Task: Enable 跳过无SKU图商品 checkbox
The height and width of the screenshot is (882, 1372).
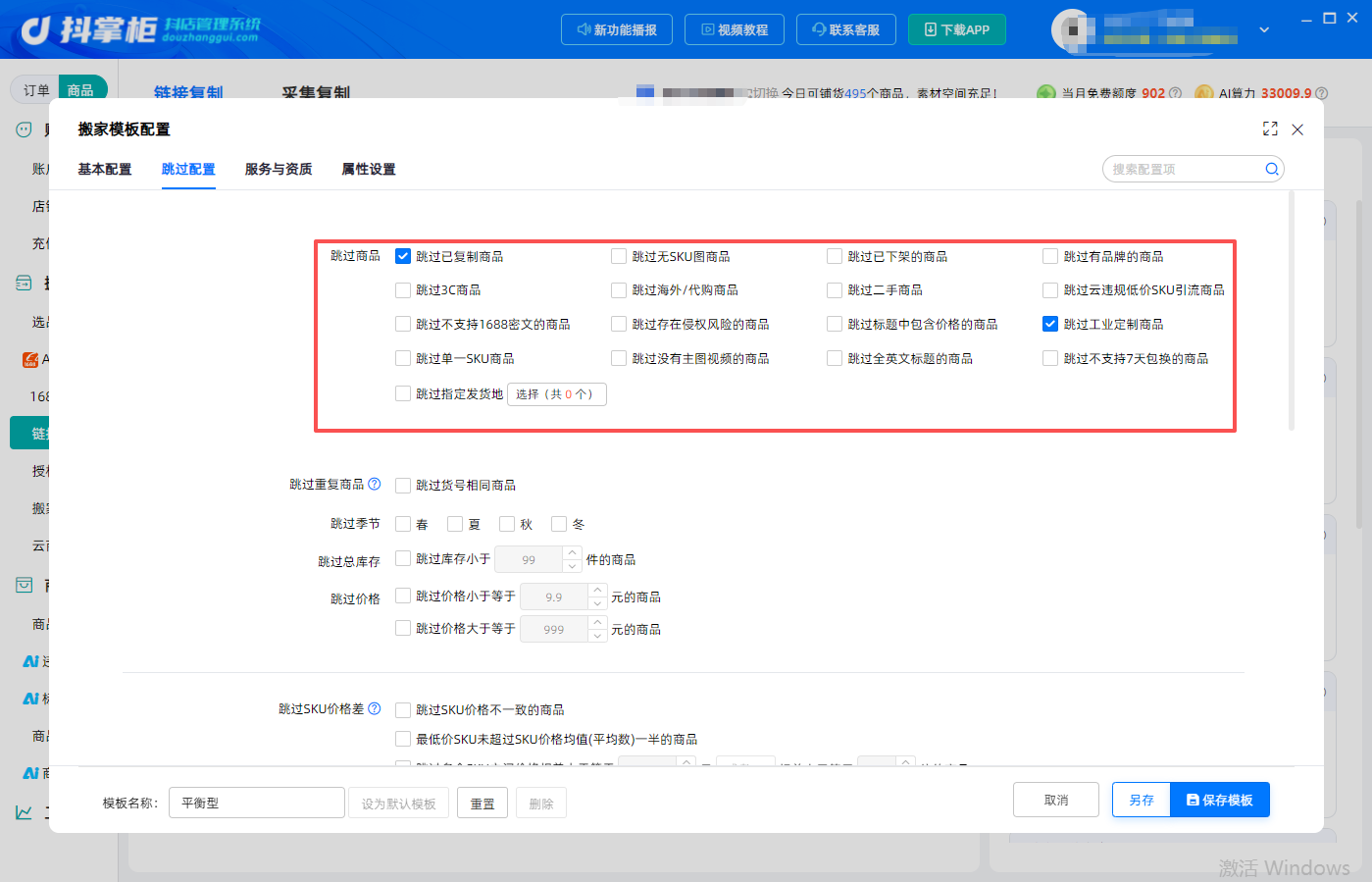Action: tap(619, 256)
